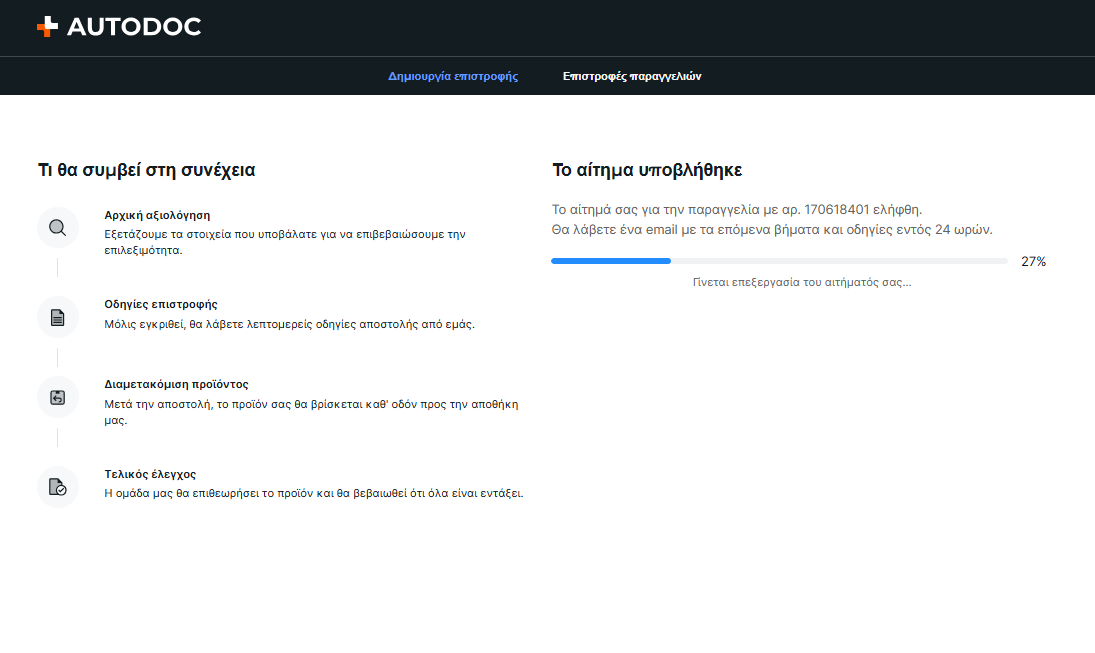The width and height of the screenshot is (1095, 653).
Task: Click the Γίνεται επεξεργασία του αιτήματός σας status text
Action: [802, 282]
